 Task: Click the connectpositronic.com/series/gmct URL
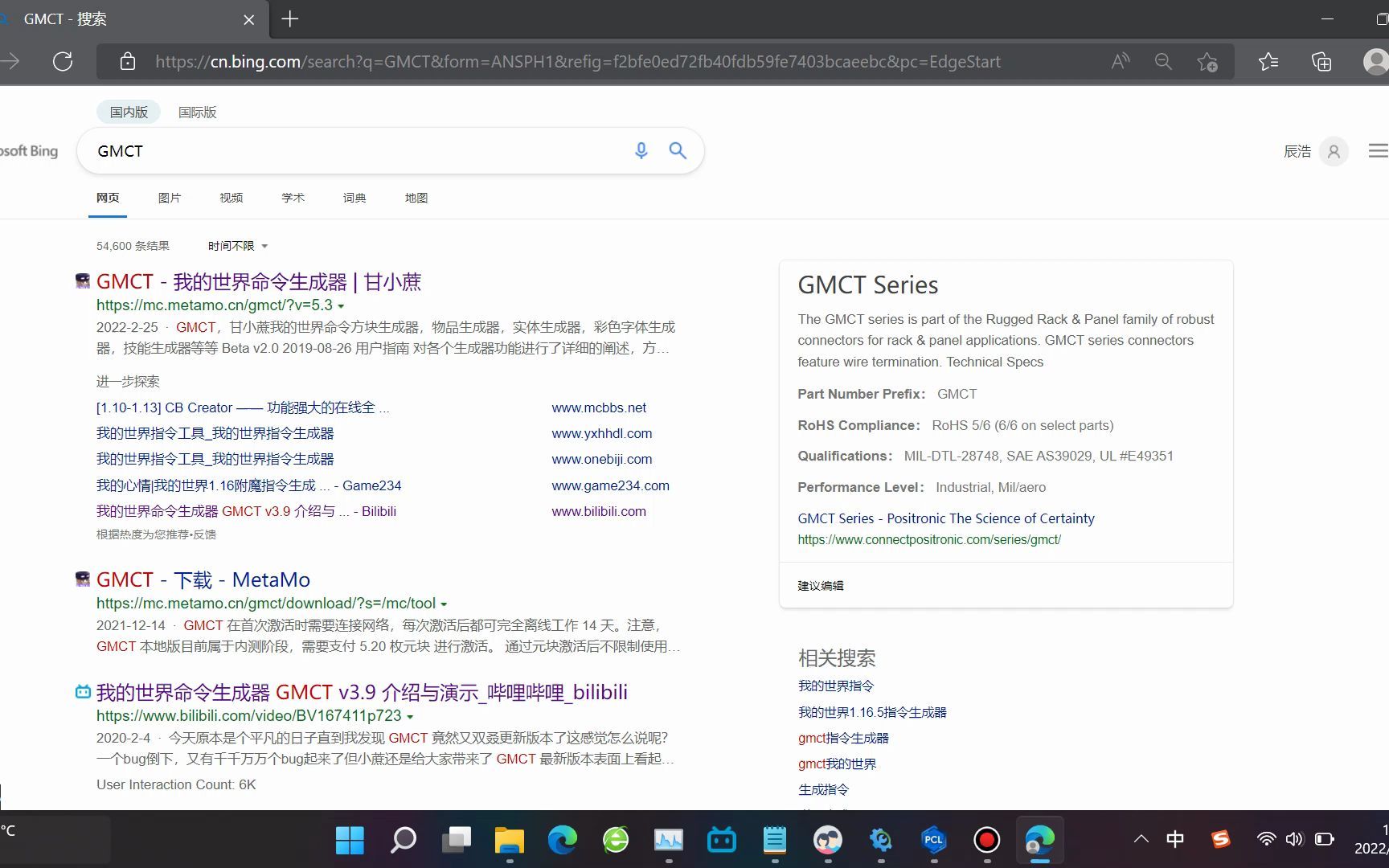929,540
